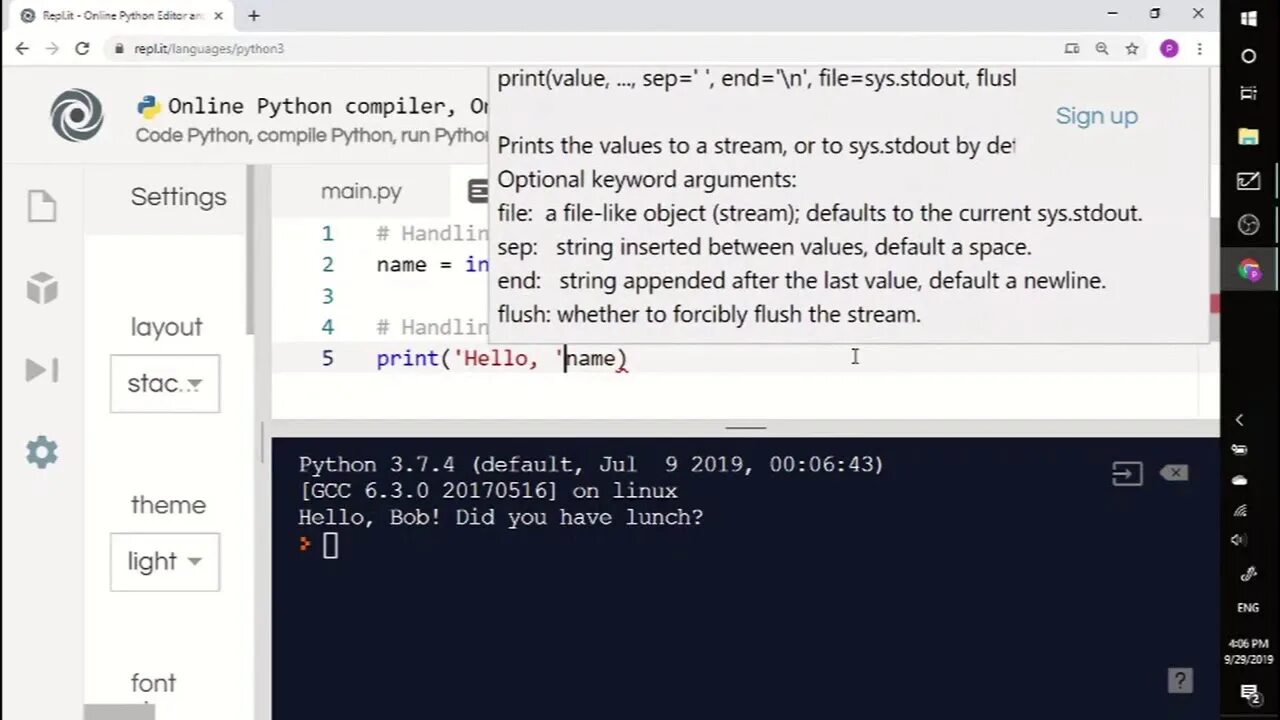Switch to the main.py tab
Viewport: 1280px width, 720px height.
pyautogui.click(x=361, y=191)
